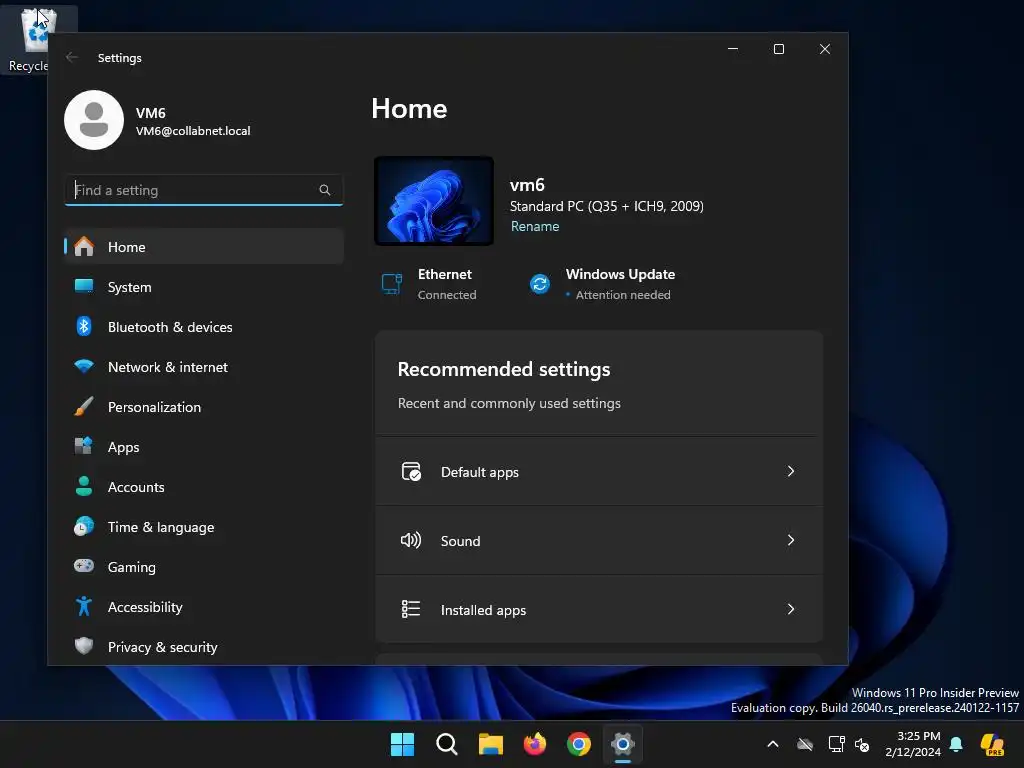Click the Windows Update sync icon
The height and width of the screenshot is (768, 1024).
click(x=540, y=284)
